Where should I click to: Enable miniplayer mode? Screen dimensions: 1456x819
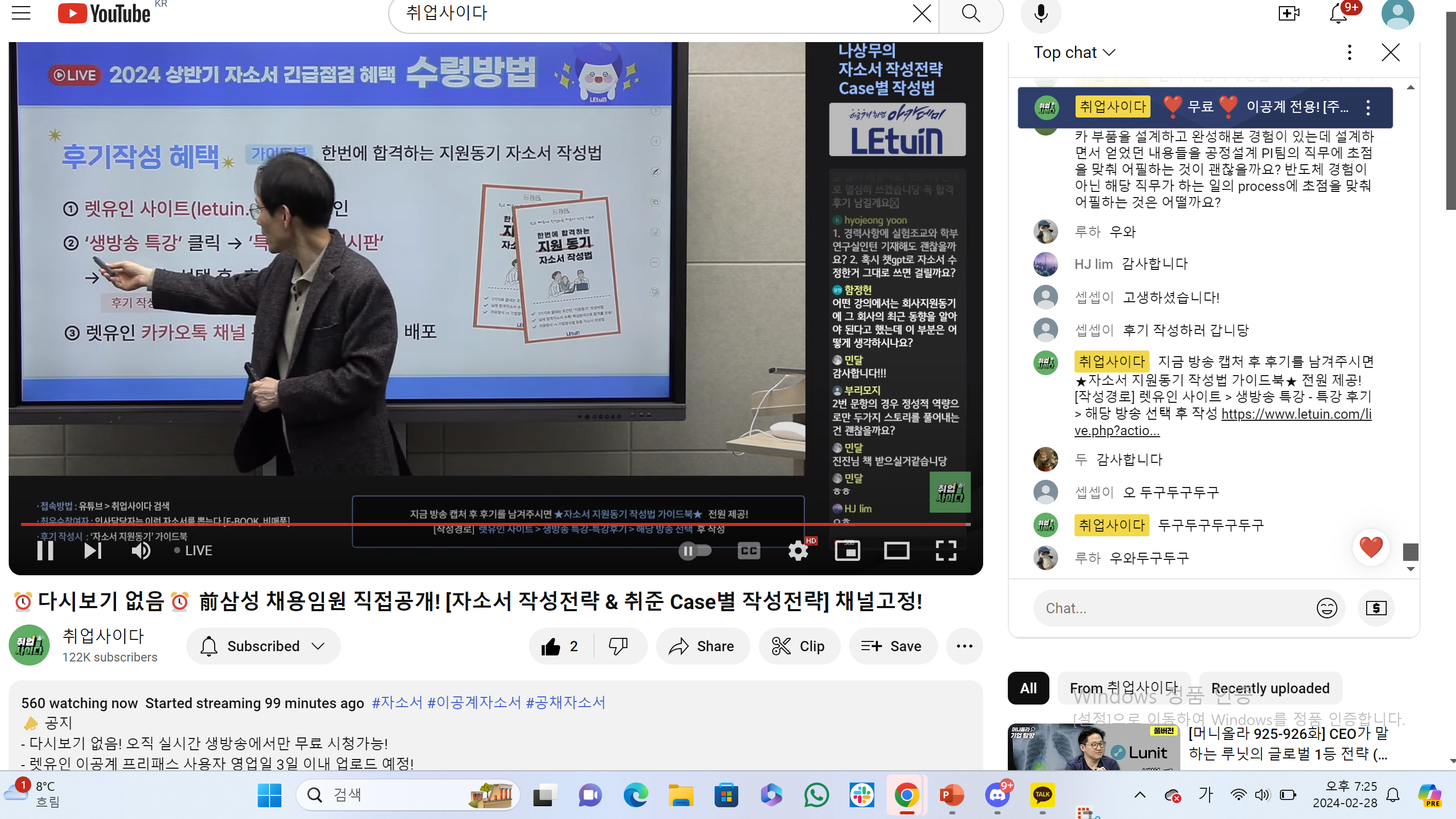[x=847, y=550]
